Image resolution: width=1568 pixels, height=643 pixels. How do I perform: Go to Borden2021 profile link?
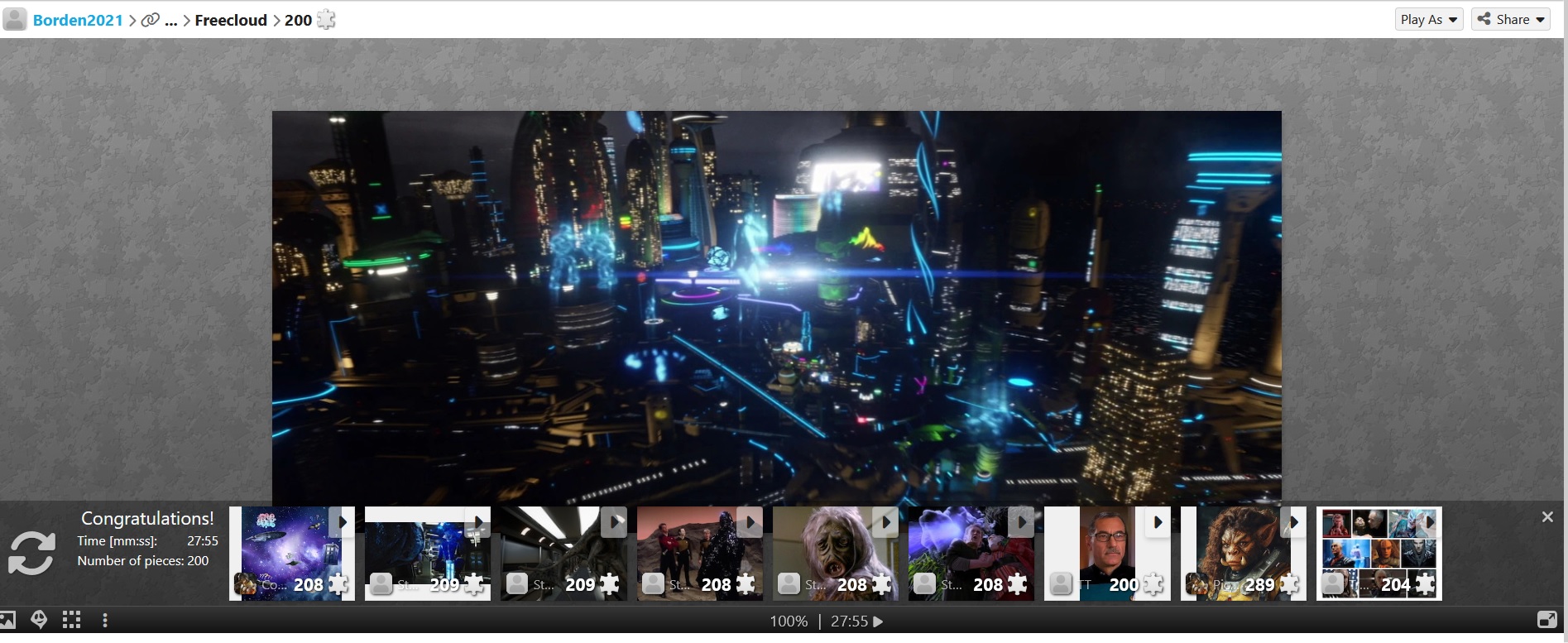coord(78,20)
